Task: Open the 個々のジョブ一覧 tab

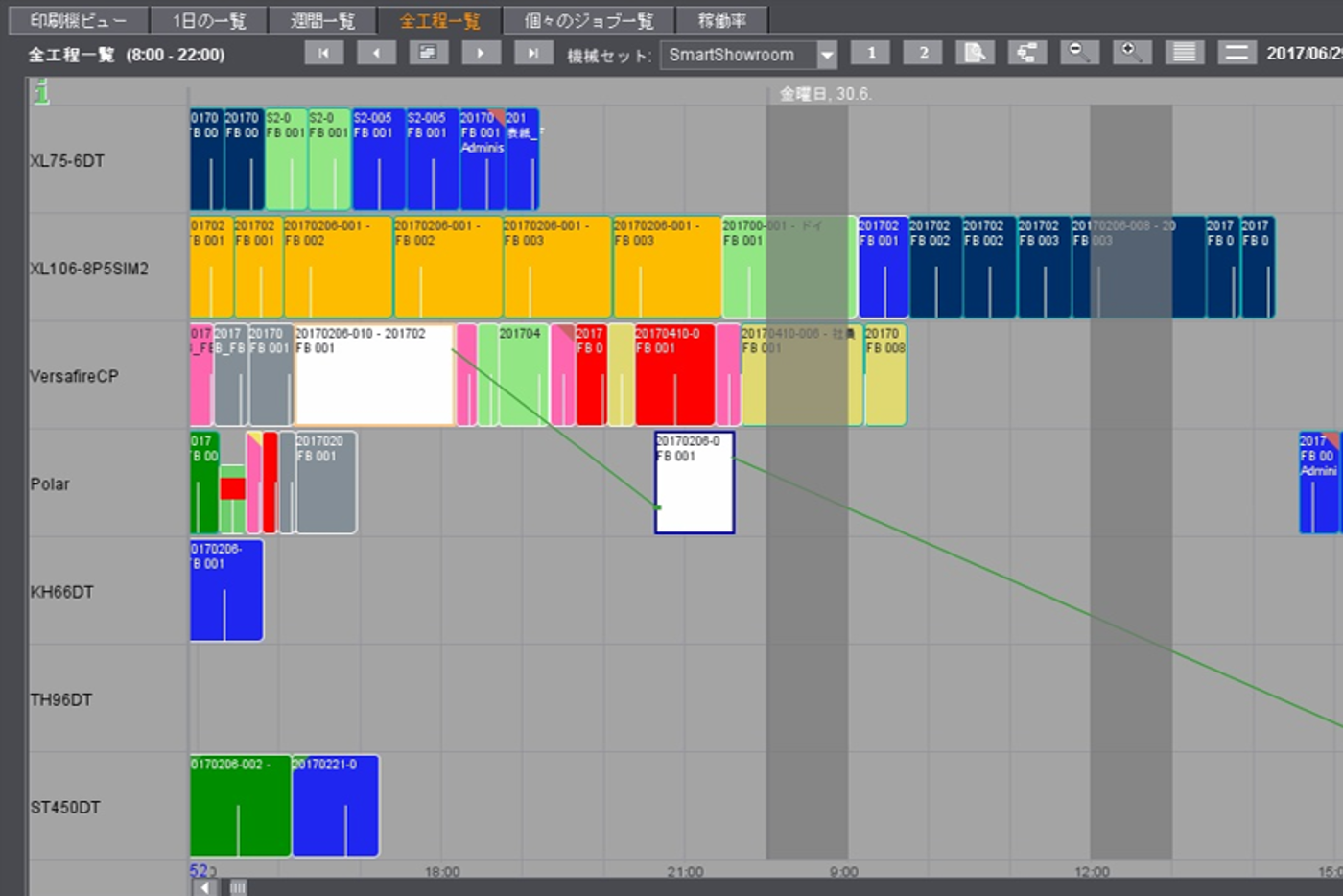Action: click(x=589, y=20)
